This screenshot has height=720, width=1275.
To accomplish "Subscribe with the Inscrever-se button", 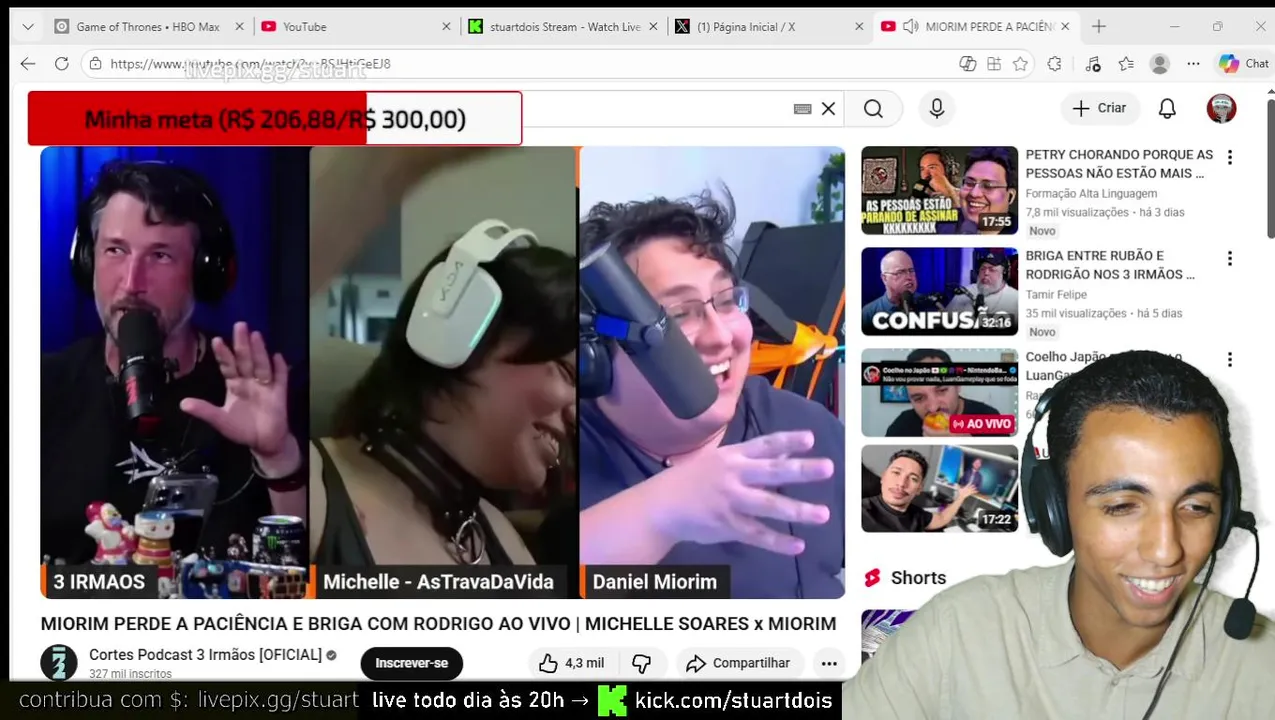I will (411, 663).
